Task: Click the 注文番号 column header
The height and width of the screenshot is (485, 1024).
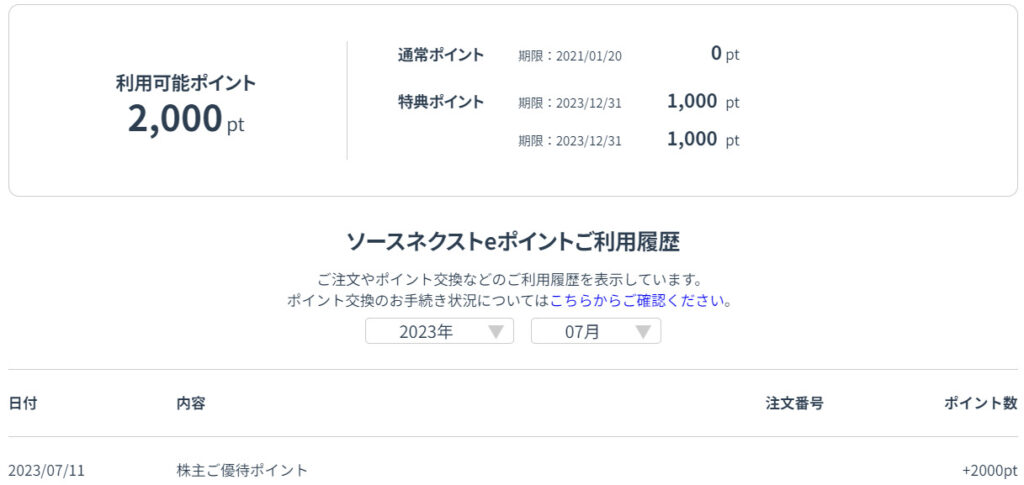Action: click(x=794, y=403)
